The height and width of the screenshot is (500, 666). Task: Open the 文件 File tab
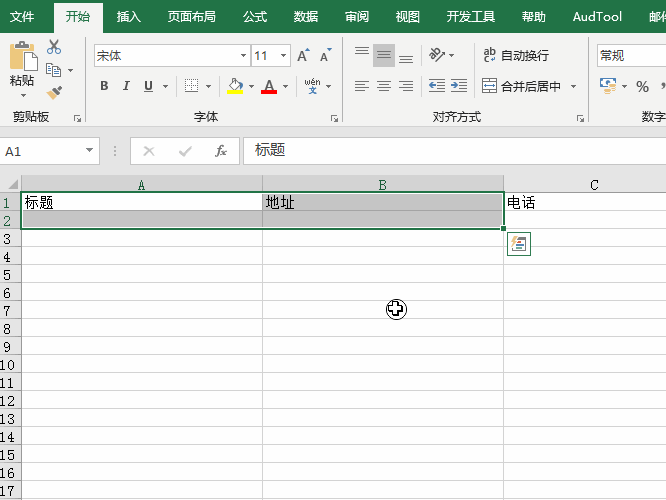22,17
